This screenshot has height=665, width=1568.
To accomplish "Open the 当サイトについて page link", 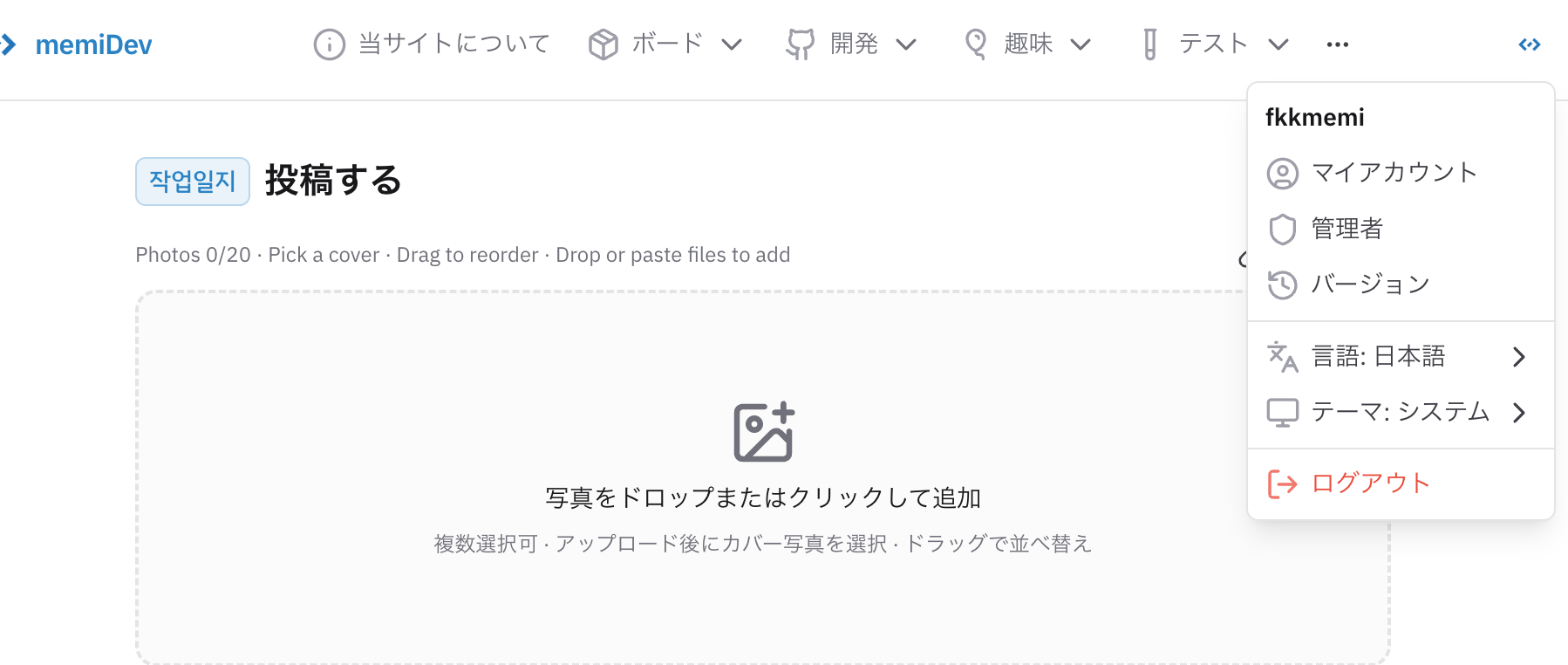I will 453,44.
